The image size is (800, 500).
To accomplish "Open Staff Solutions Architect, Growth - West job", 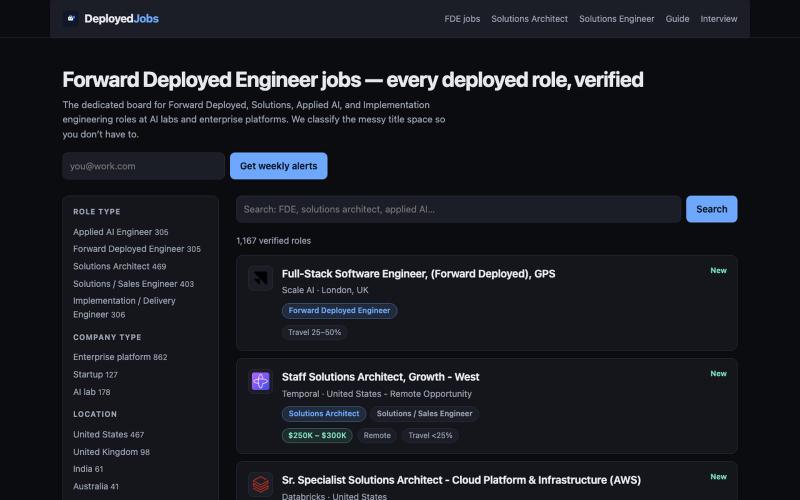I will [x=380, y=377].
